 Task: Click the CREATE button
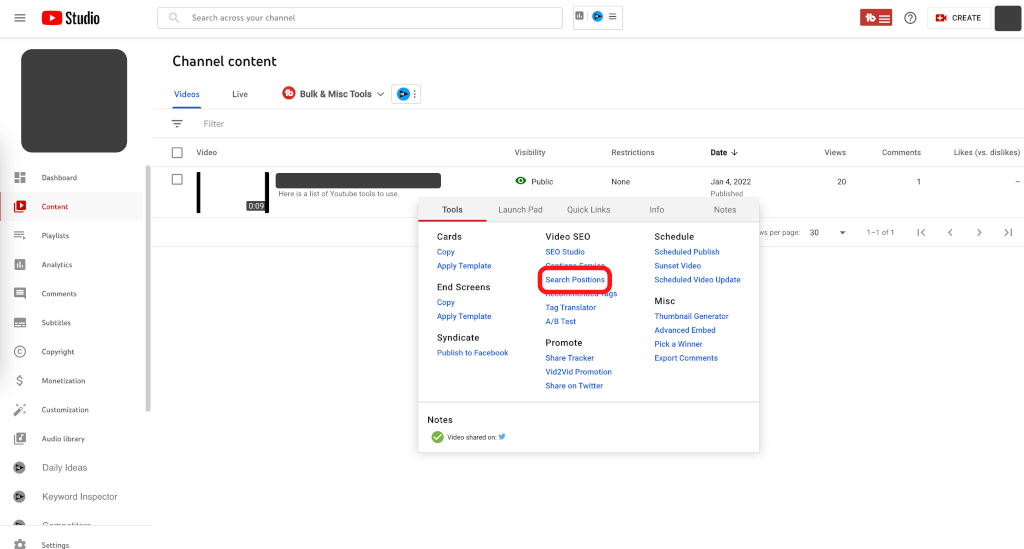(x=957, y=18)
